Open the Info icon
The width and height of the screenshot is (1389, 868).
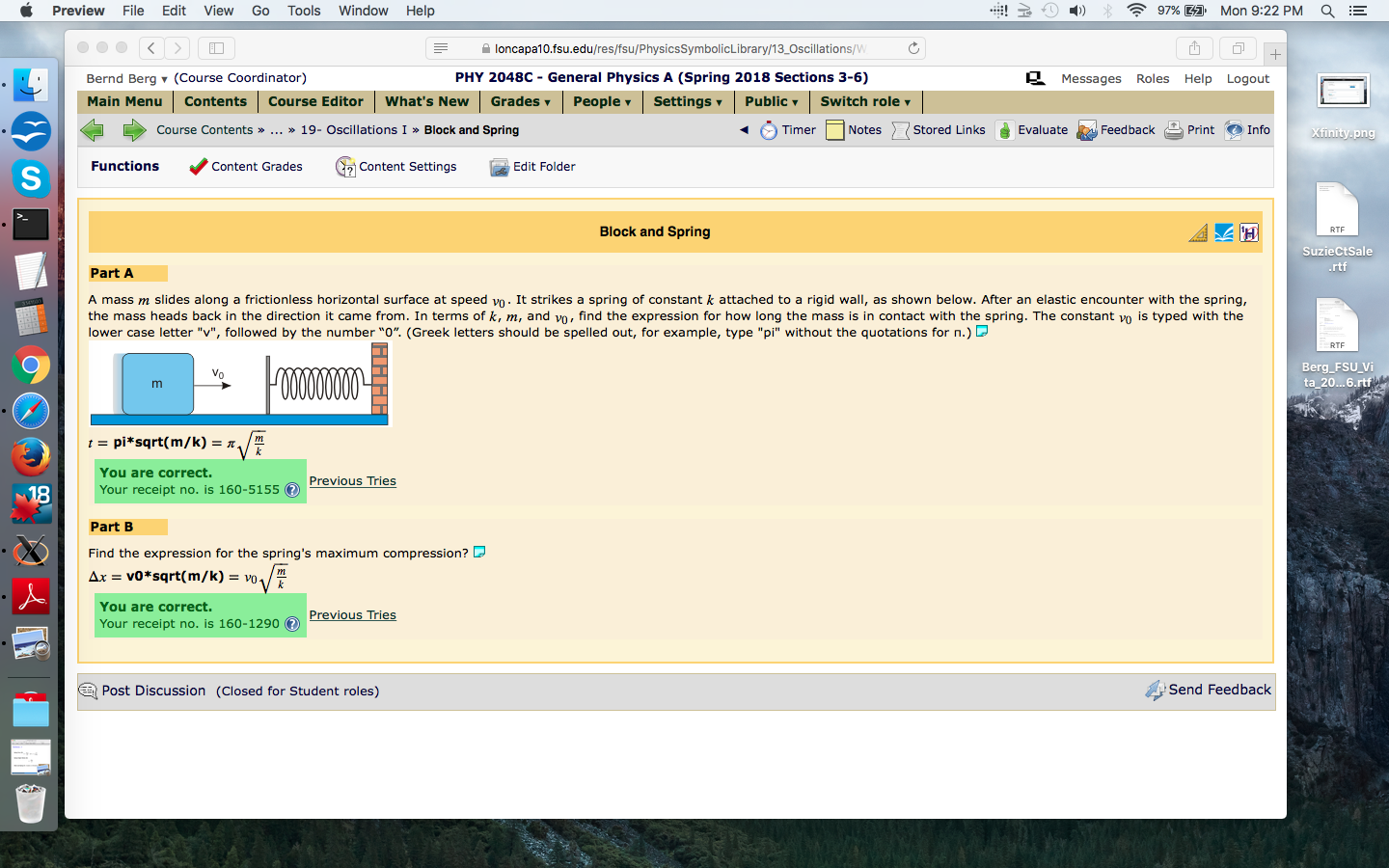point(1234,130)
